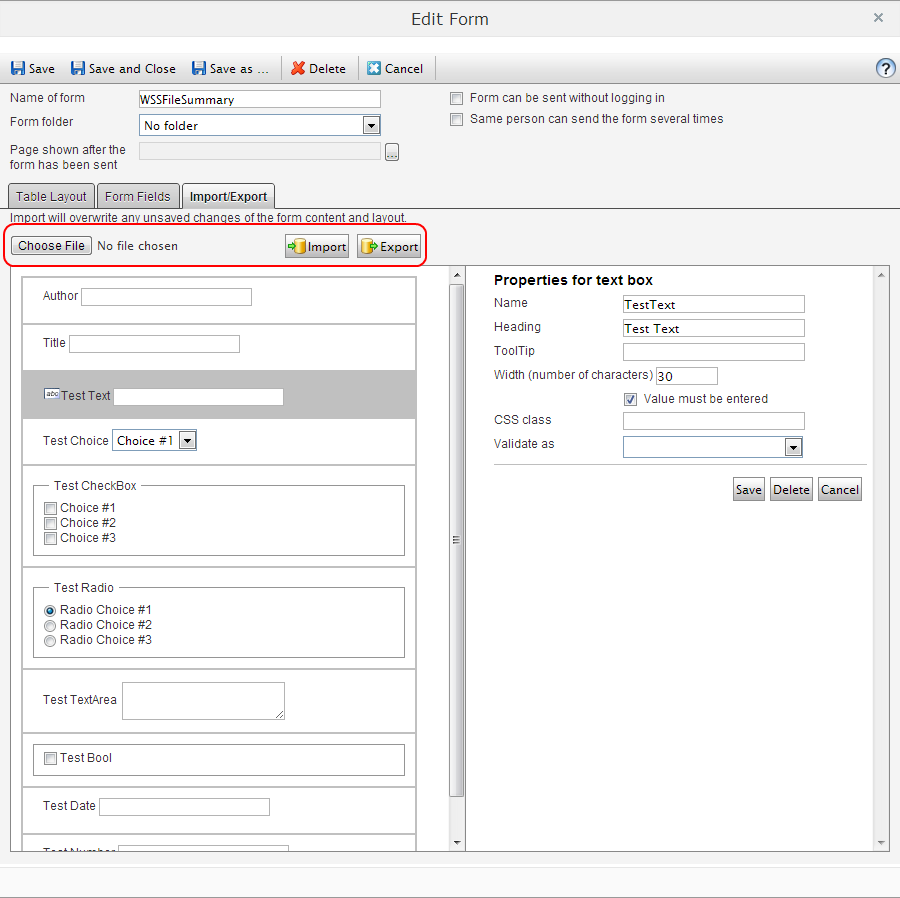
Task: Click the Save and Close toolbar icon
Action: 77,69
